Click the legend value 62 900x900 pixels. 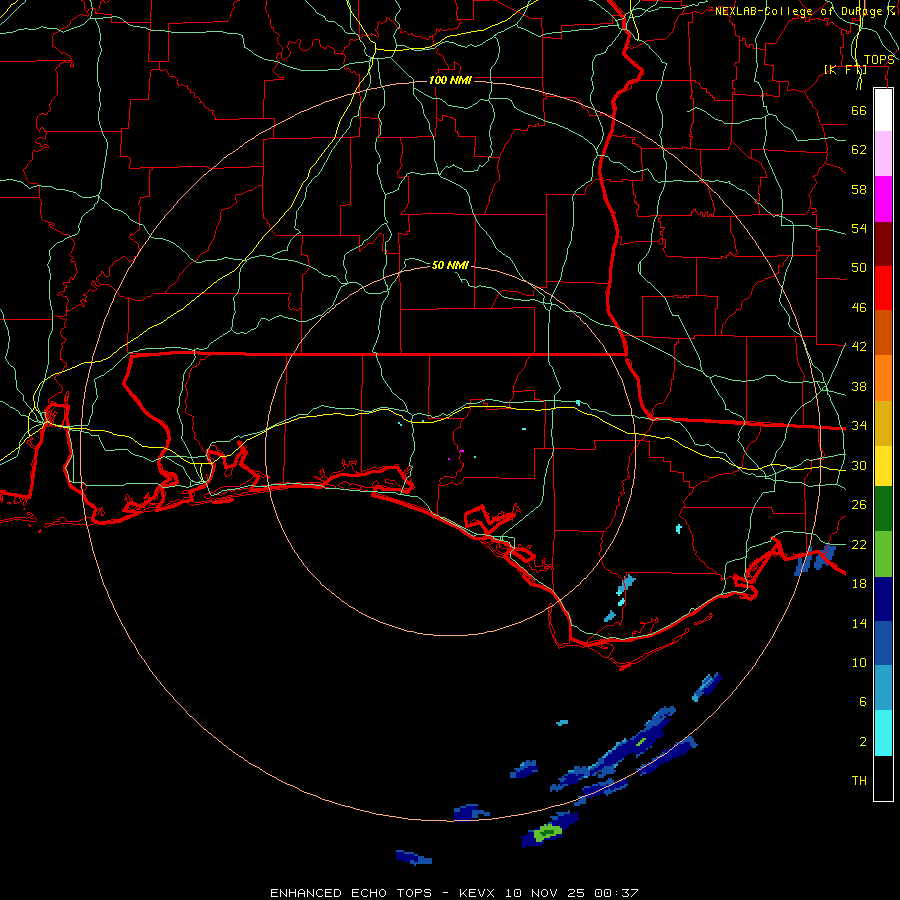859,150
